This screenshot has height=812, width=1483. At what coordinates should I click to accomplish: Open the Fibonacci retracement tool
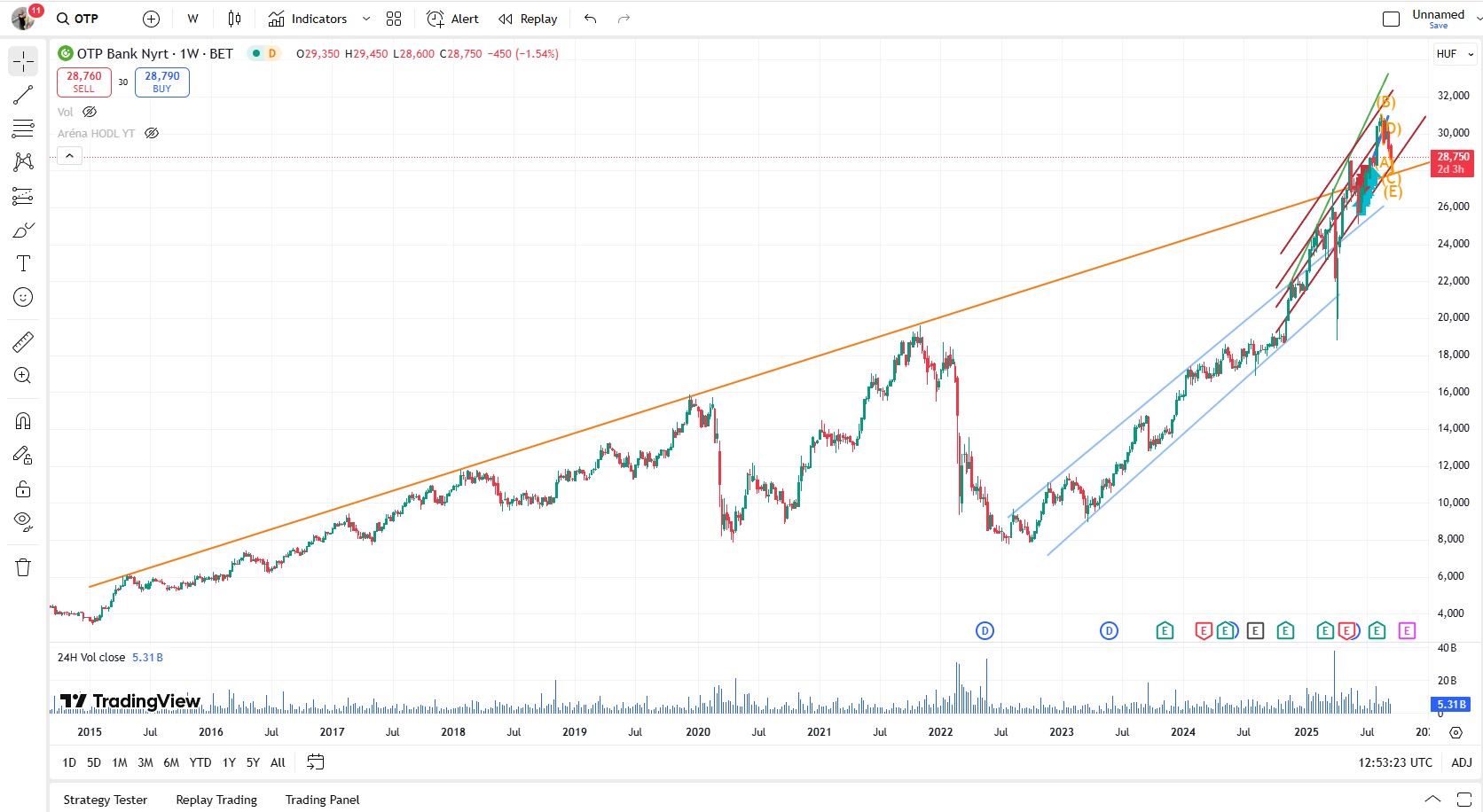click(23, 129)
